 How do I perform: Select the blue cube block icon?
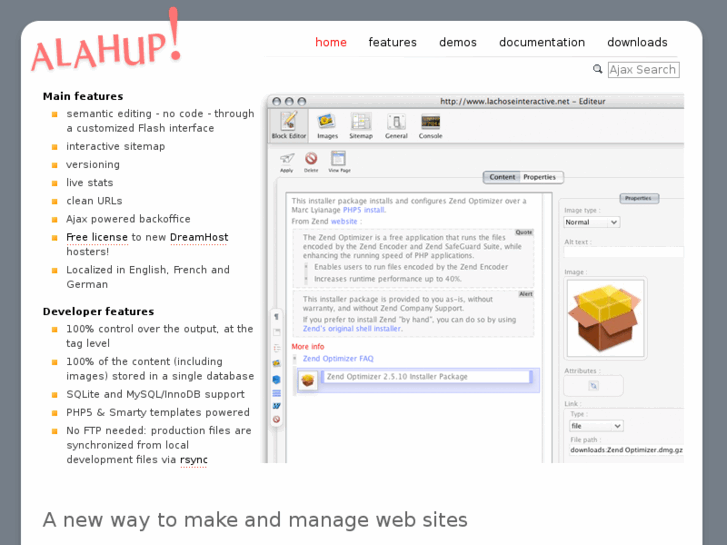[x=276, y=379]
